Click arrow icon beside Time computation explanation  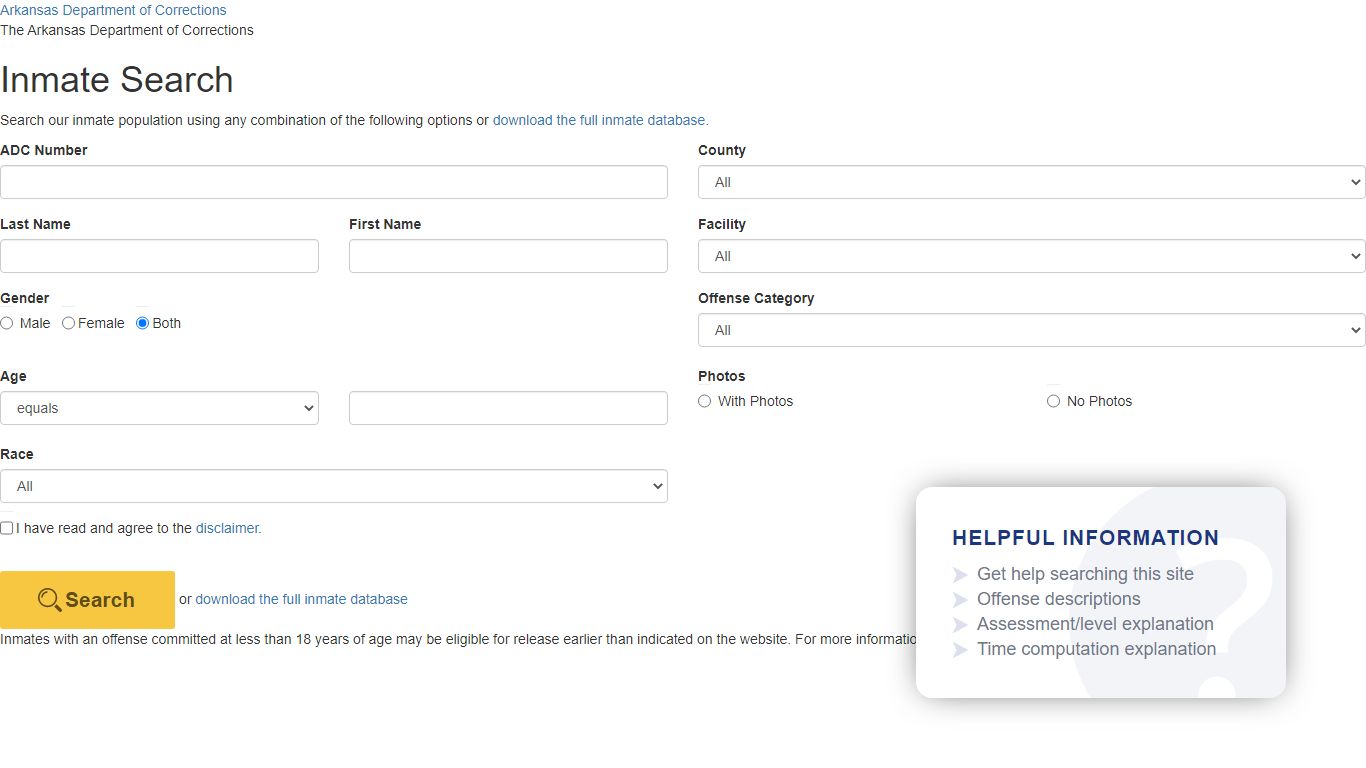tap(960, 650)
